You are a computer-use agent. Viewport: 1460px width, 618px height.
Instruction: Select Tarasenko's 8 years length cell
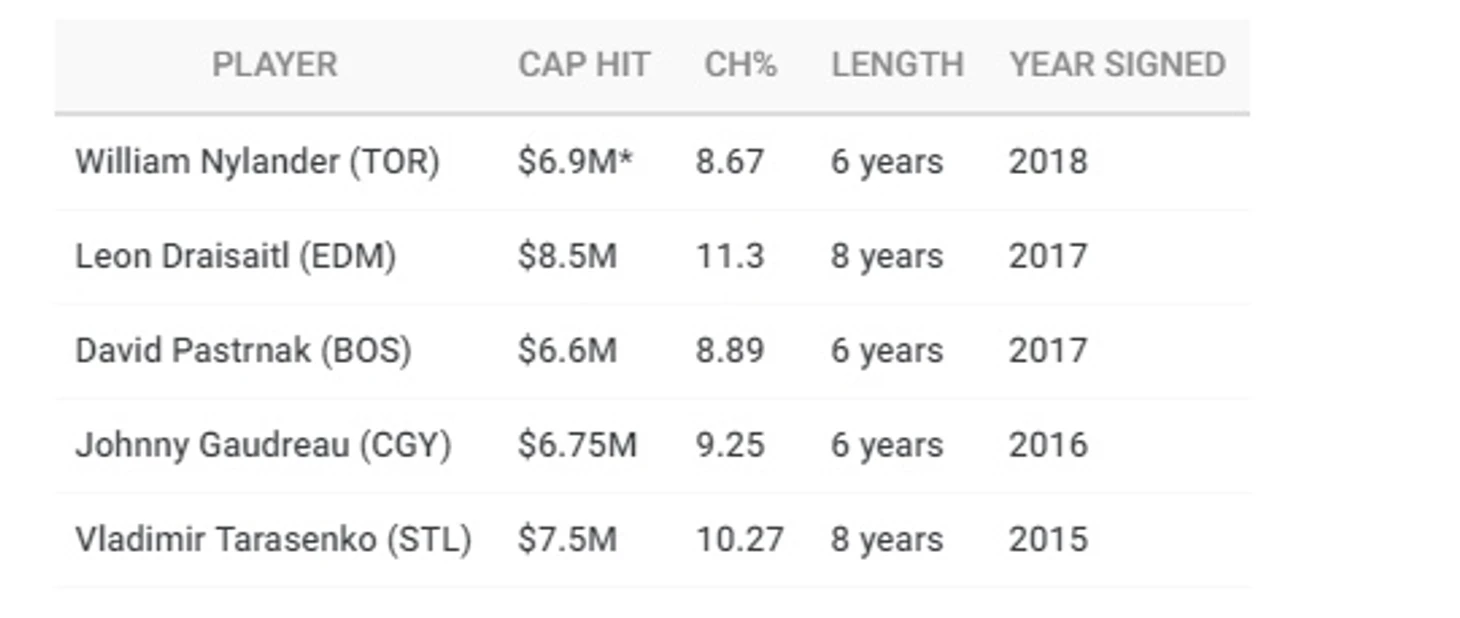click(x=886, y=540)
